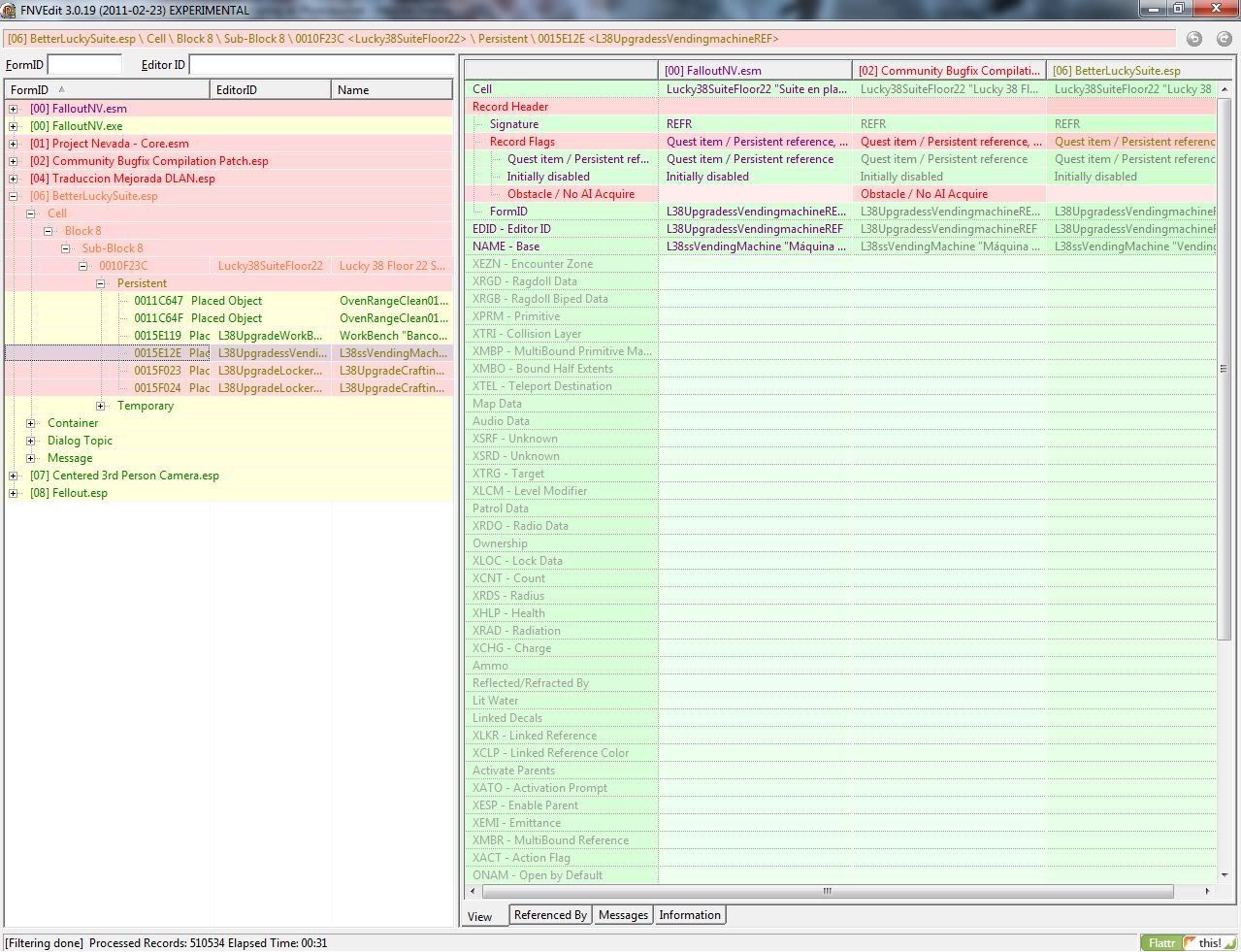
Task: Expand the [00] FalloutNV.exe tree node
Action: coord(14,126)
